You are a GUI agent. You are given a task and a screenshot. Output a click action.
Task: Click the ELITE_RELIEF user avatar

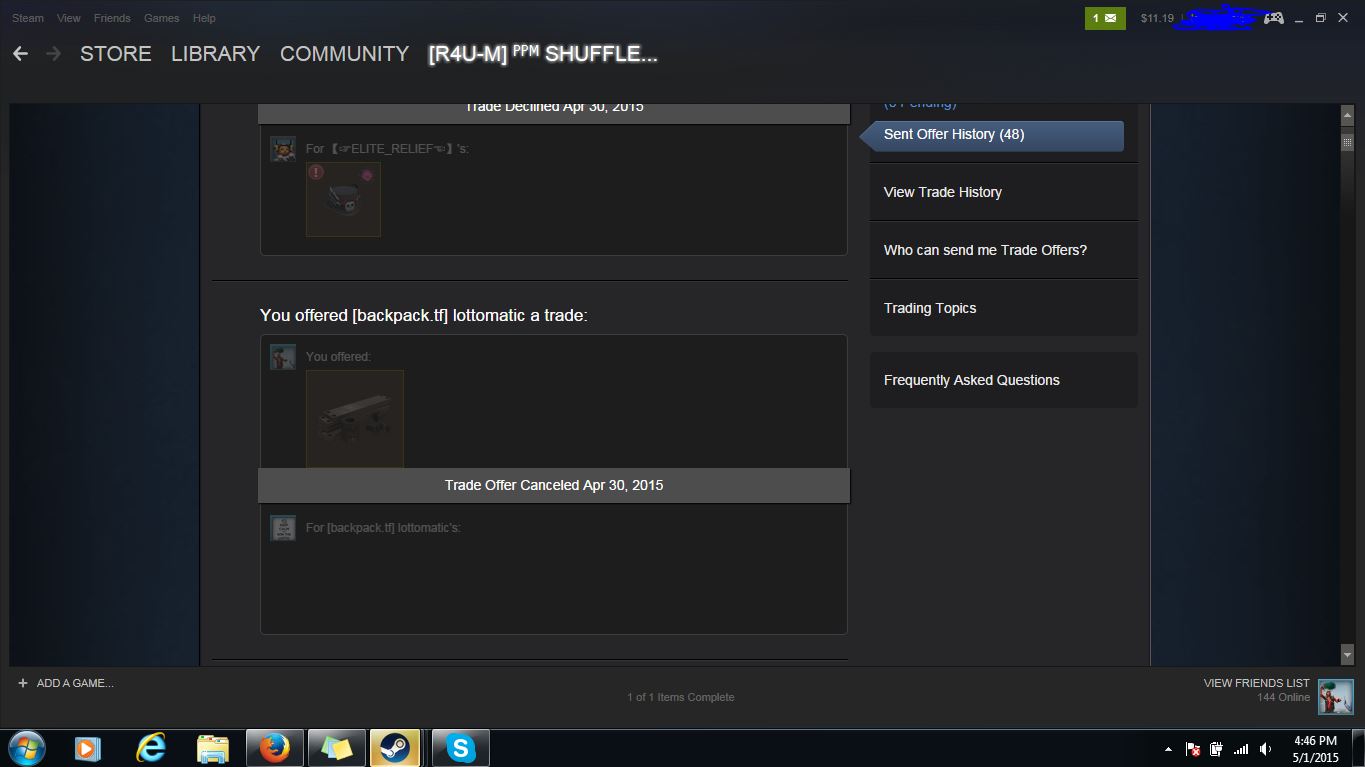pyautogui.click(x=283, y=149)
